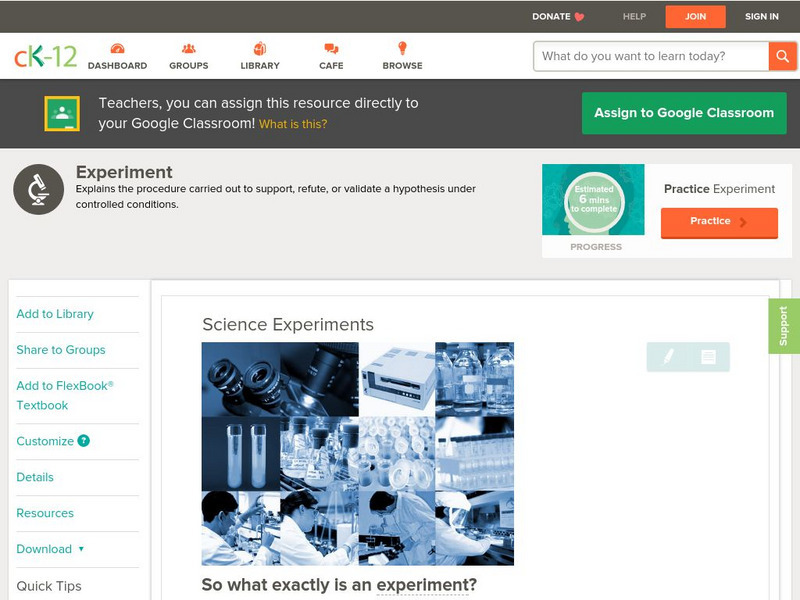Click Add to Library link
Screen dimensions: 800x600
(x=55, y=314)
